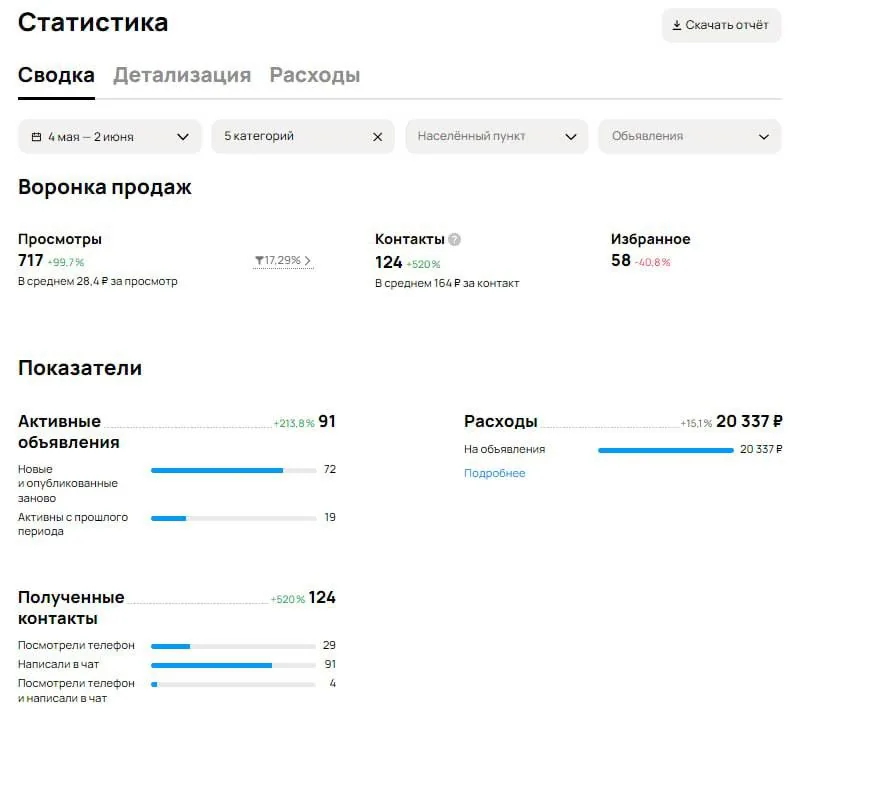Click the Показатели heading
This screenshot has width=891, height=810.
tap(80, 368)
